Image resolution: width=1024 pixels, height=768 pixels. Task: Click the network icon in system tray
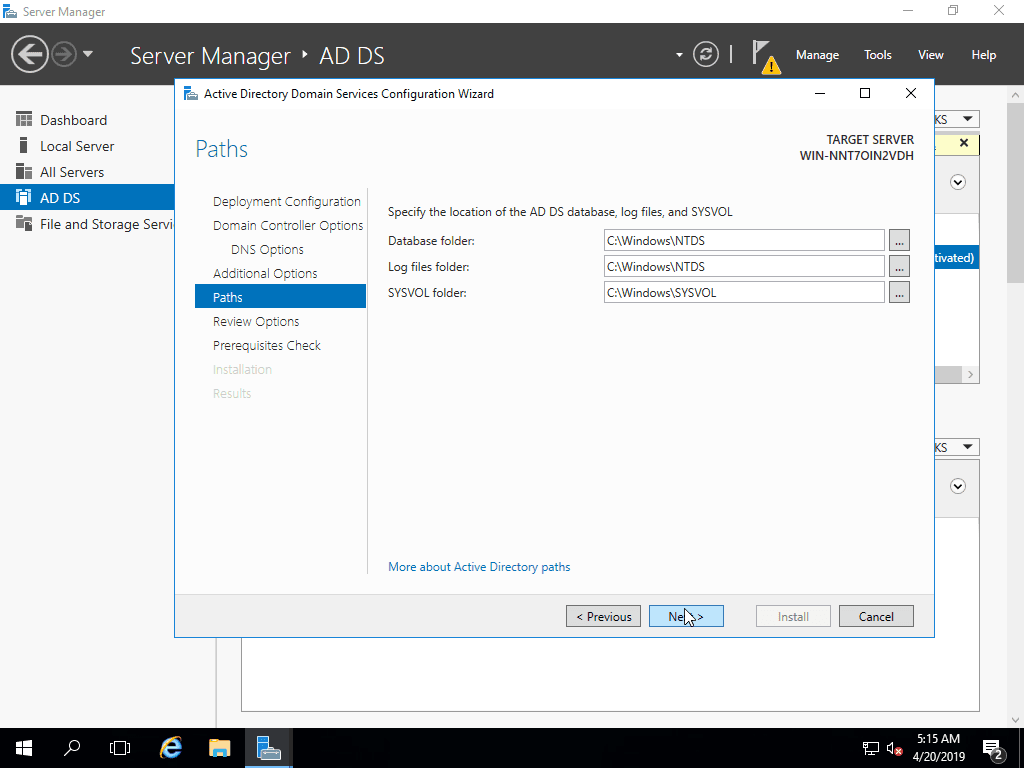871,748
